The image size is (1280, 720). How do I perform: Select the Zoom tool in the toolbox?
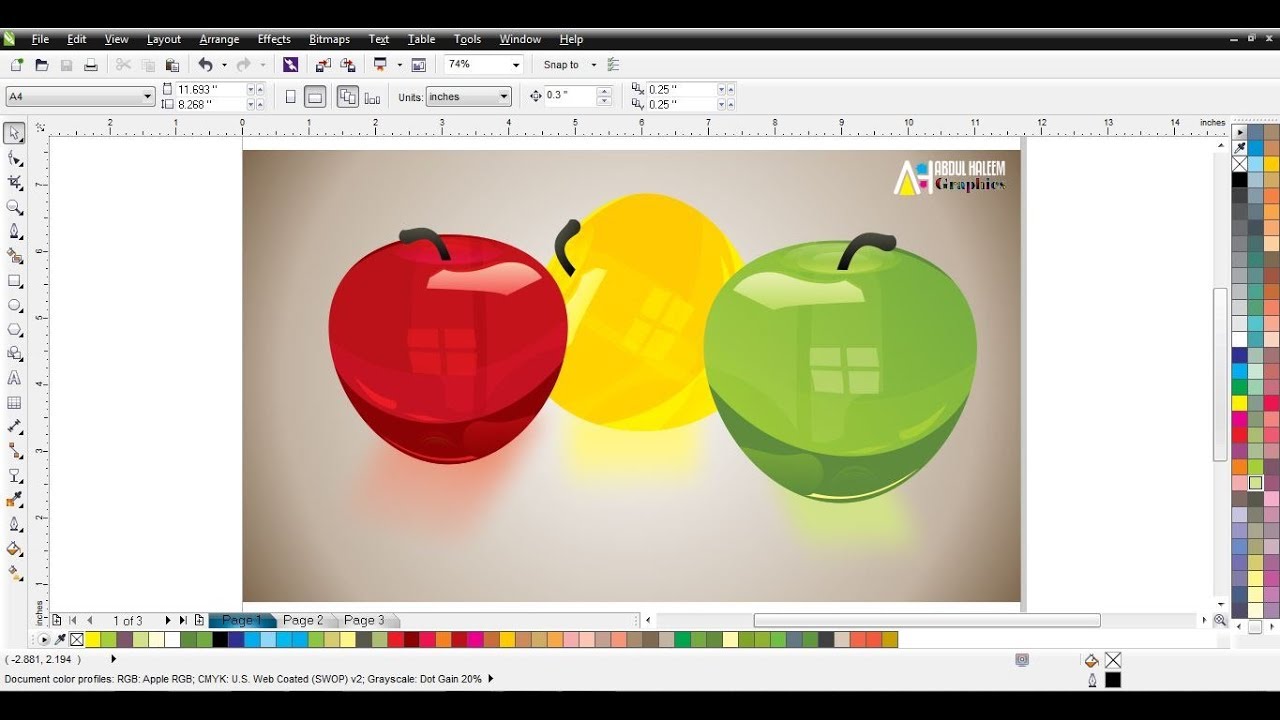tap(14, 207)
